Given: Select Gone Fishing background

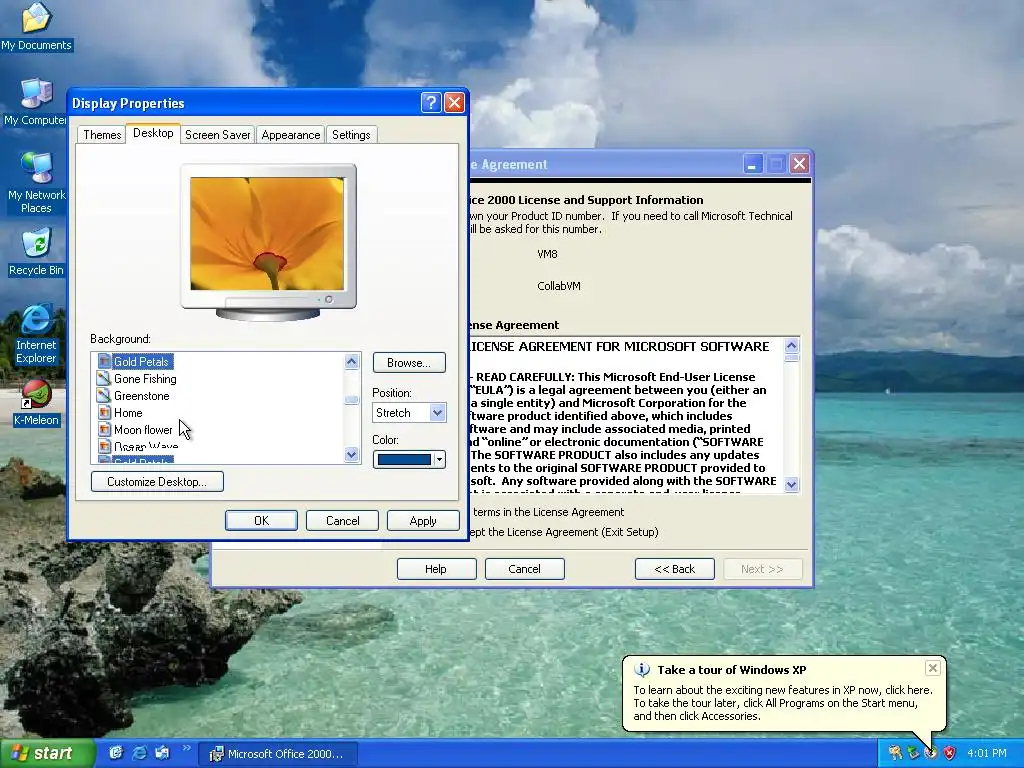Looking at the screenshot, I should point(137,379).
